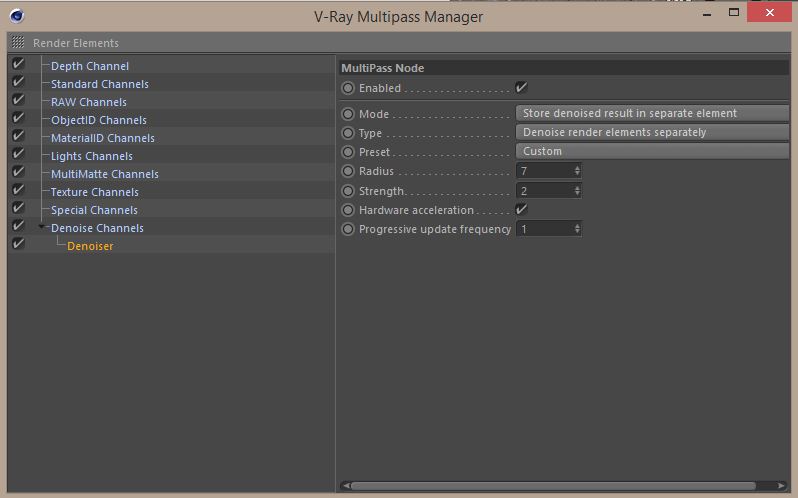Select Special Channels in tree

click(94, 210)
